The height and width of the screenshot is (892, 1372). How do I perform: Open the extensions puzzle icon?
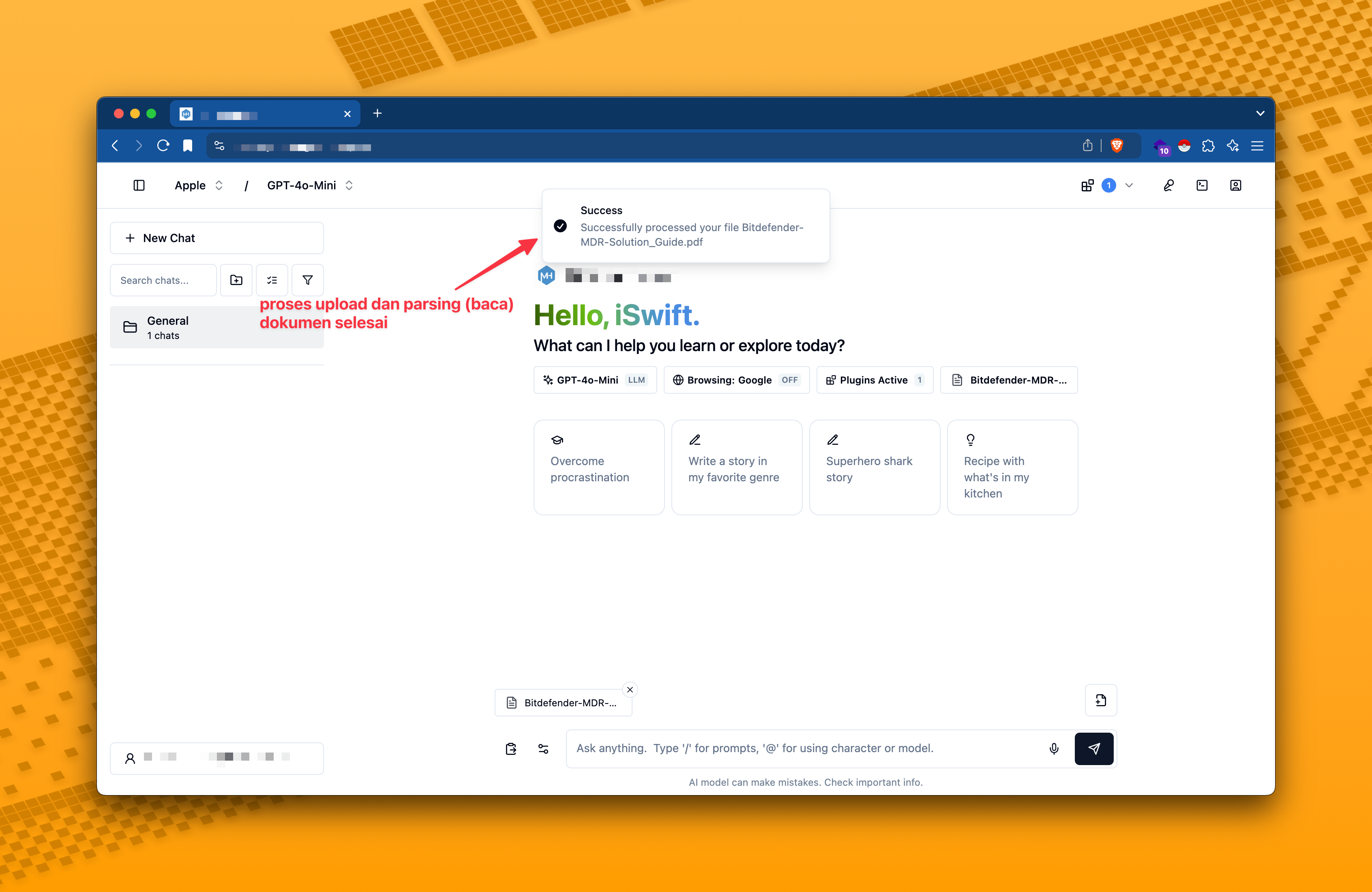click(1208, 146)
